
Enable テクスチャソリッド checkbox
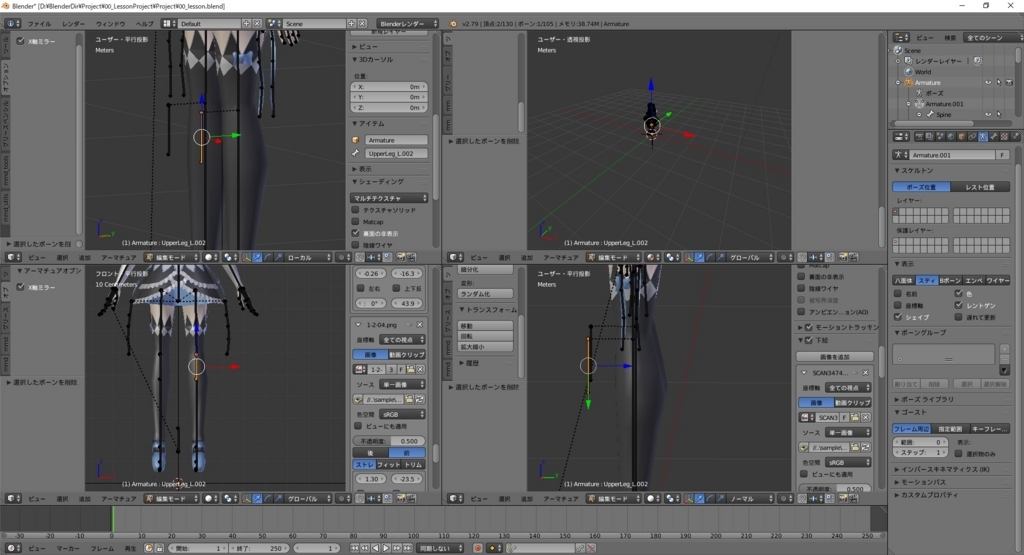pyautogui.click(x=355, y=210)
